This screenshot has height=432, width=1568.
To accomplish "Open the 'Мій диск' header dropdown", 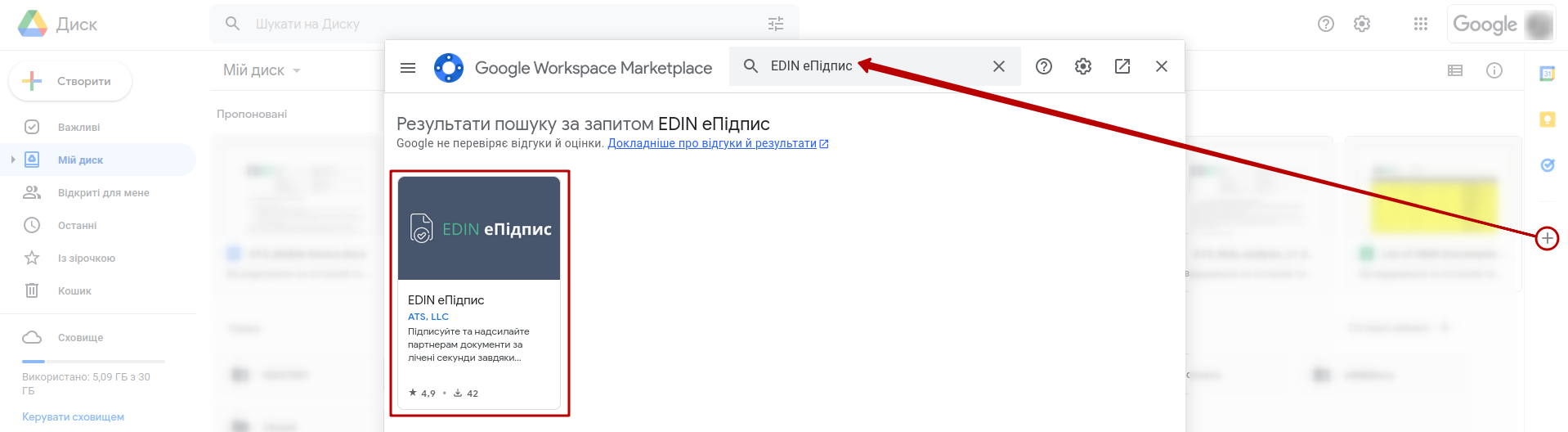I will (262, 70).
